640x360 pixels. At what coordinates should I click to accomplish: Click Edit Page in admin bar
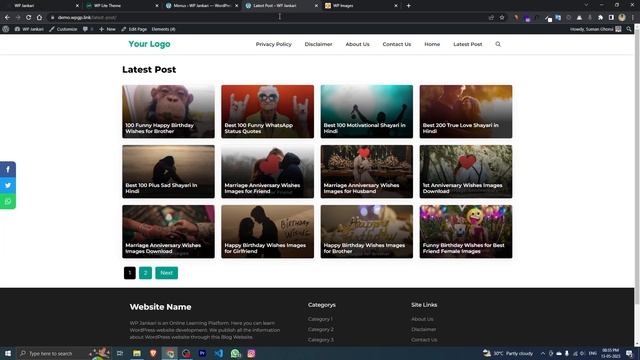(x=134, y=29)
